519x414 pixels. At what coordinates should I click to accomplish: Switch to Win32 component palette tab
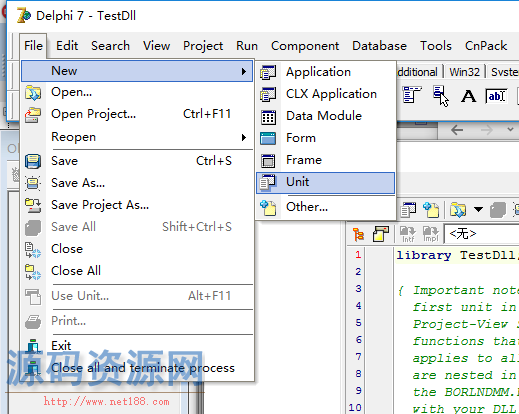[x=464, y=72]
